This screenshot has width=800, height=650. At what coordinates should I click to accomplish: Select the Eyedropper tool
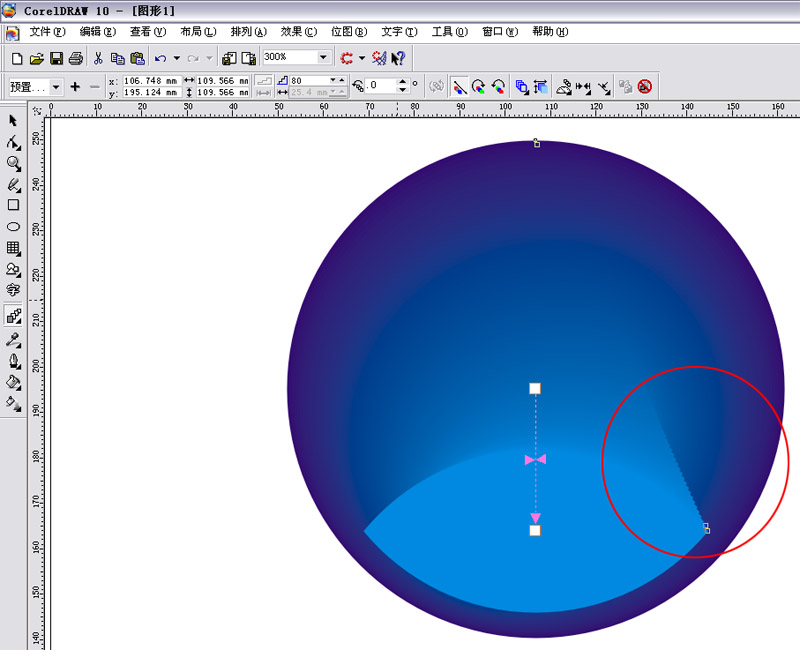click(x=13, y=340)
